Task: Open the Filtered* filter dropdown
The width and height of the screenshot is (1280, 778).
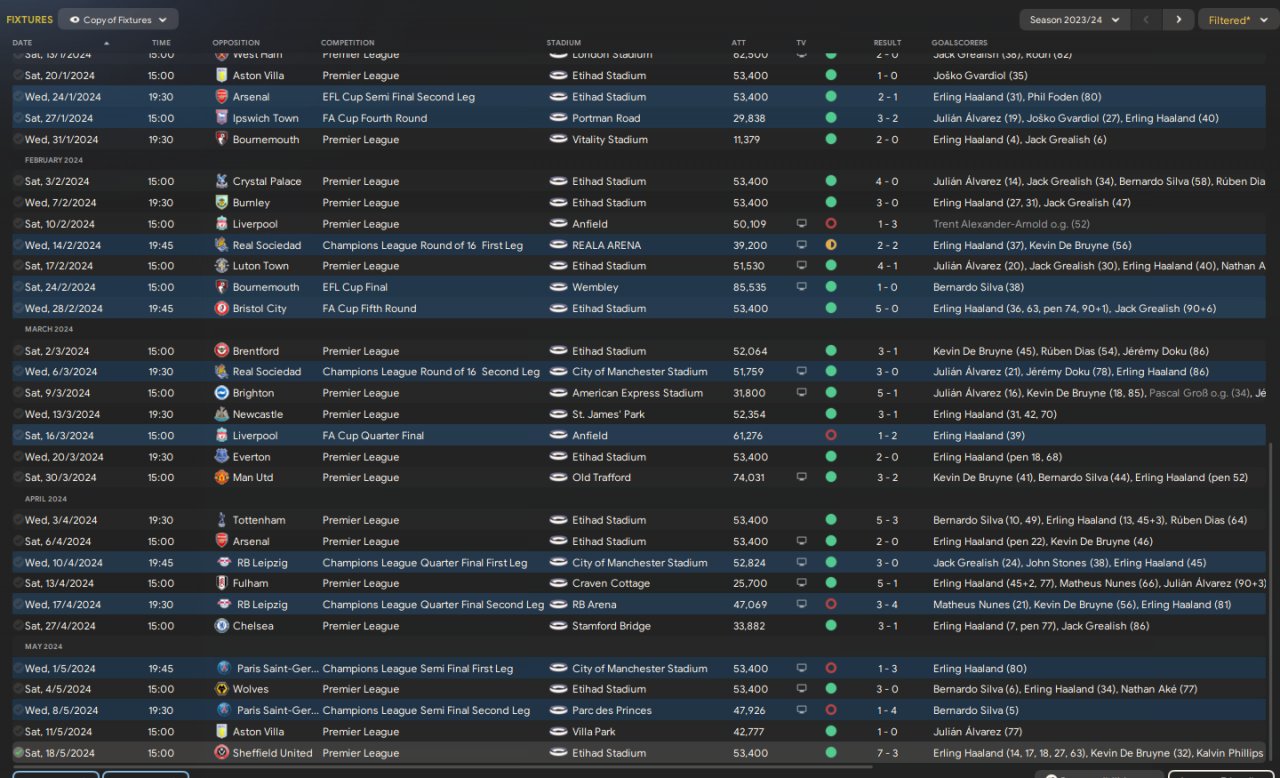Action: point(1237,19)
